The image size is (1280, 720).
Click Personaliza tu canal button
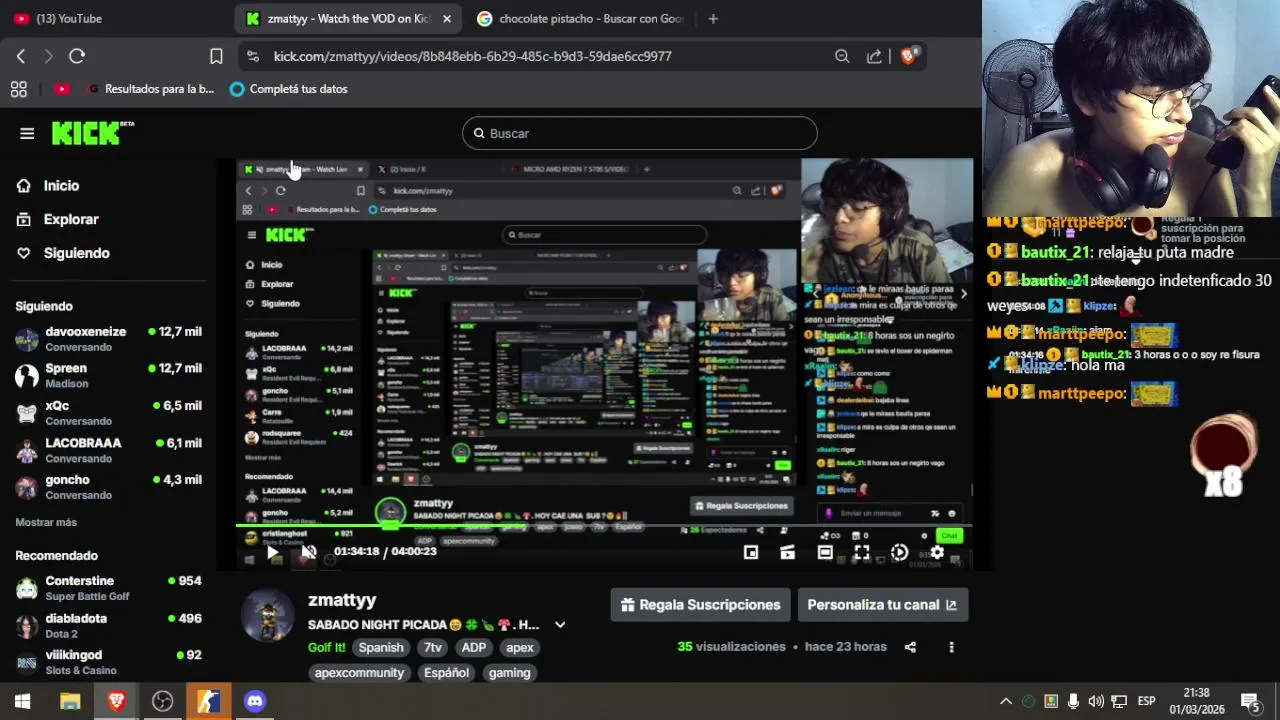click(882, 605)
